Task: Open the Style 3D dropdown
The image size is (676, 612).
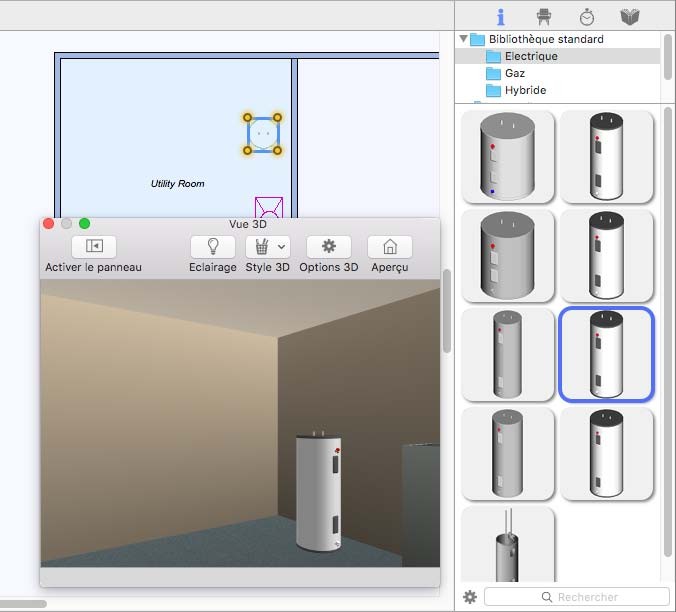Action: point(267,247)
